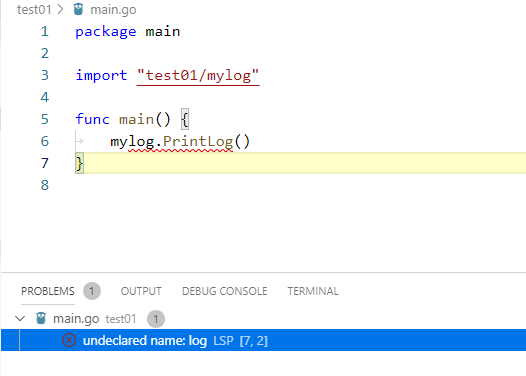Collapse the main.go problems group chevron
The width and height of the screenshot is (526, 376).
(20, 318)
